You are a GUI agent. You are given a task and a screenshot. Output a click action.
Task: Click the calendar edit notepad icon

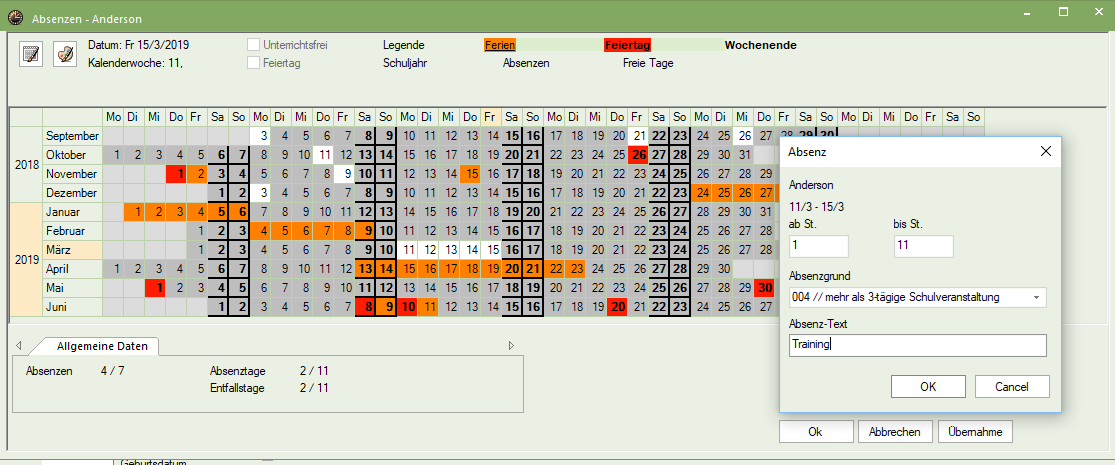(x=31, y=54)
